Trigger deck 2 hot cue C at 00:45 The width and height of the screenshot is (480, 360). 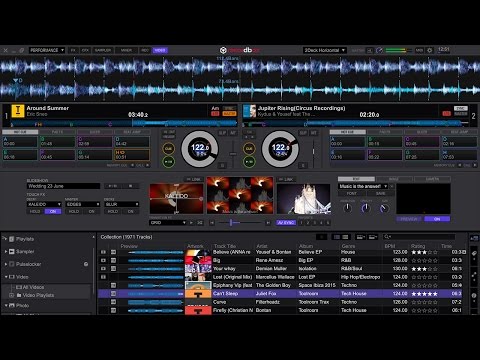coord(422,142)
